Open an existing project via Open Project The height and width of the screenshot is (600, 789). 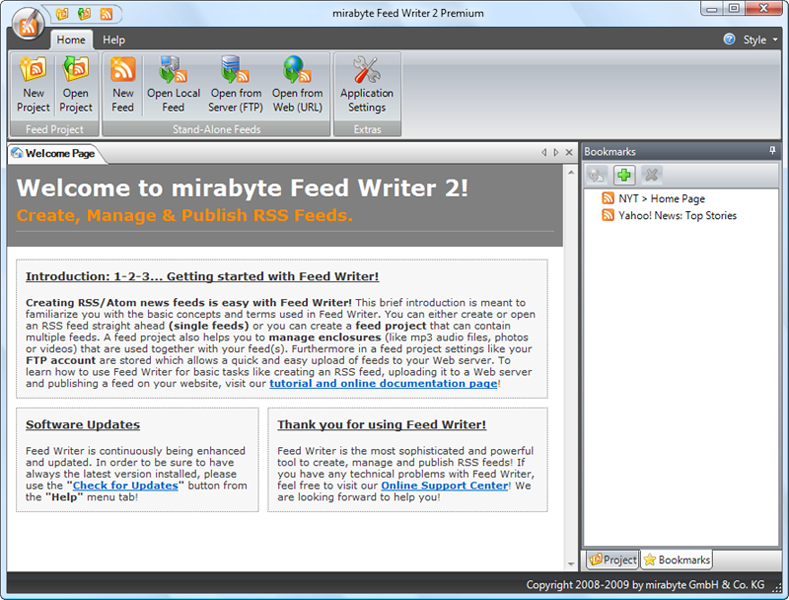pos(75,85)
